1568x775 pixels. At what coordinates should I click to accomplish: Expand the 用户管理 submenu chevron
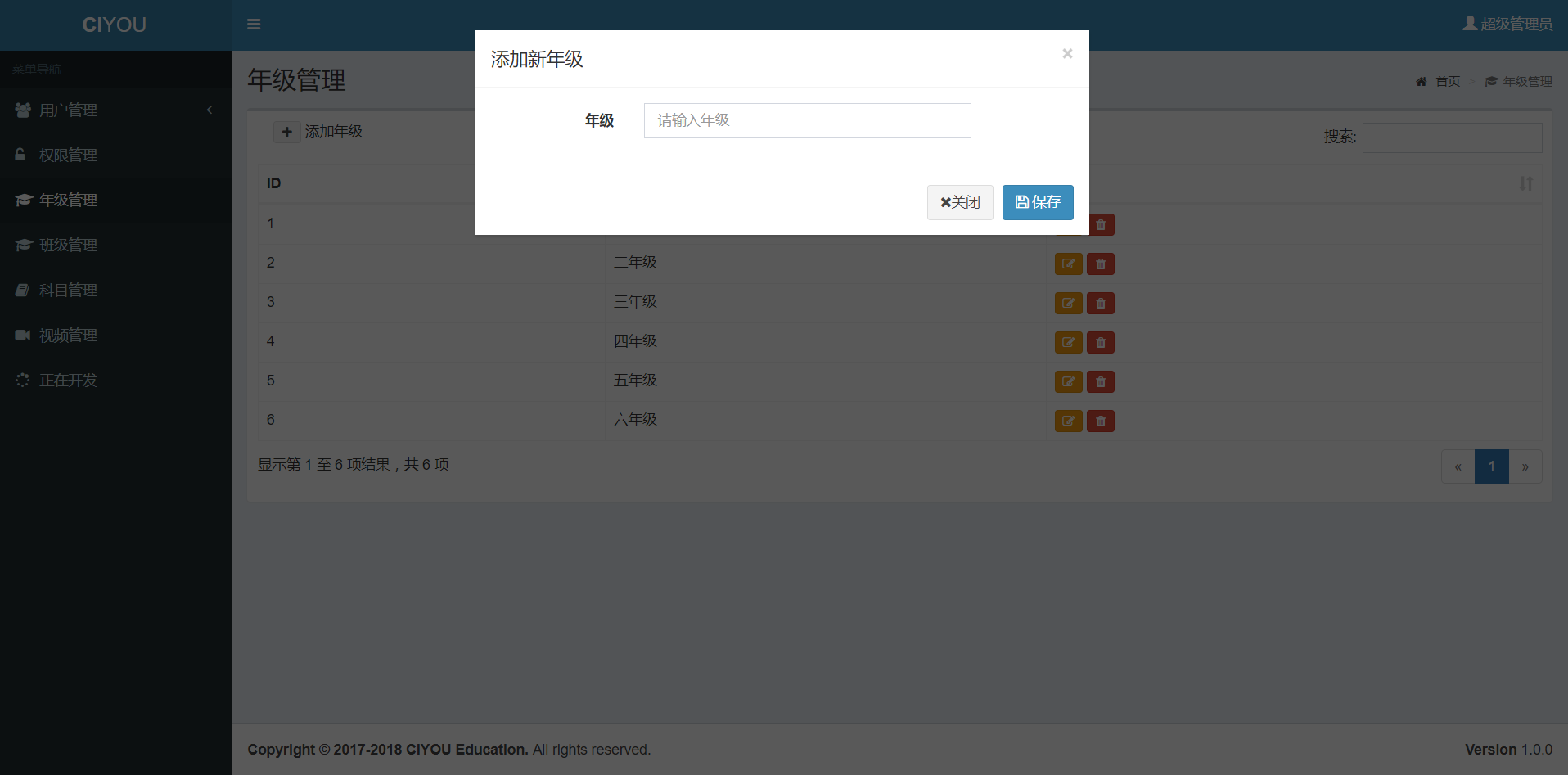tap(210, 110)
